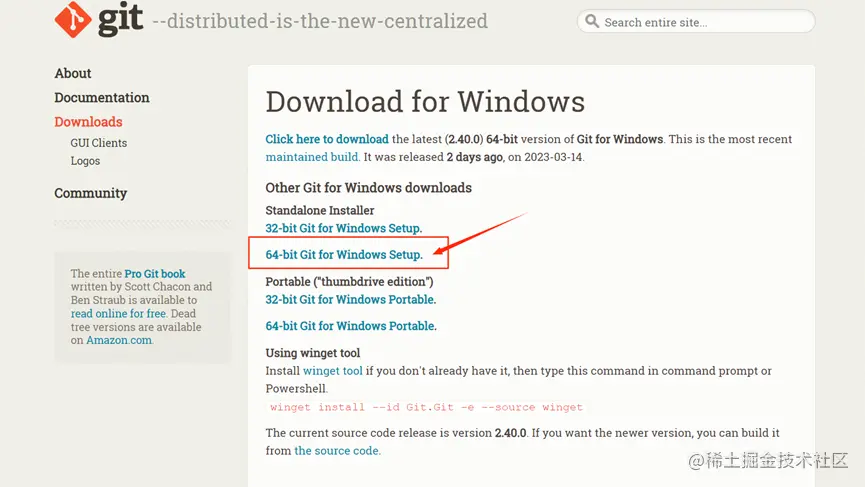Open the About section

[x=72, y=73]
